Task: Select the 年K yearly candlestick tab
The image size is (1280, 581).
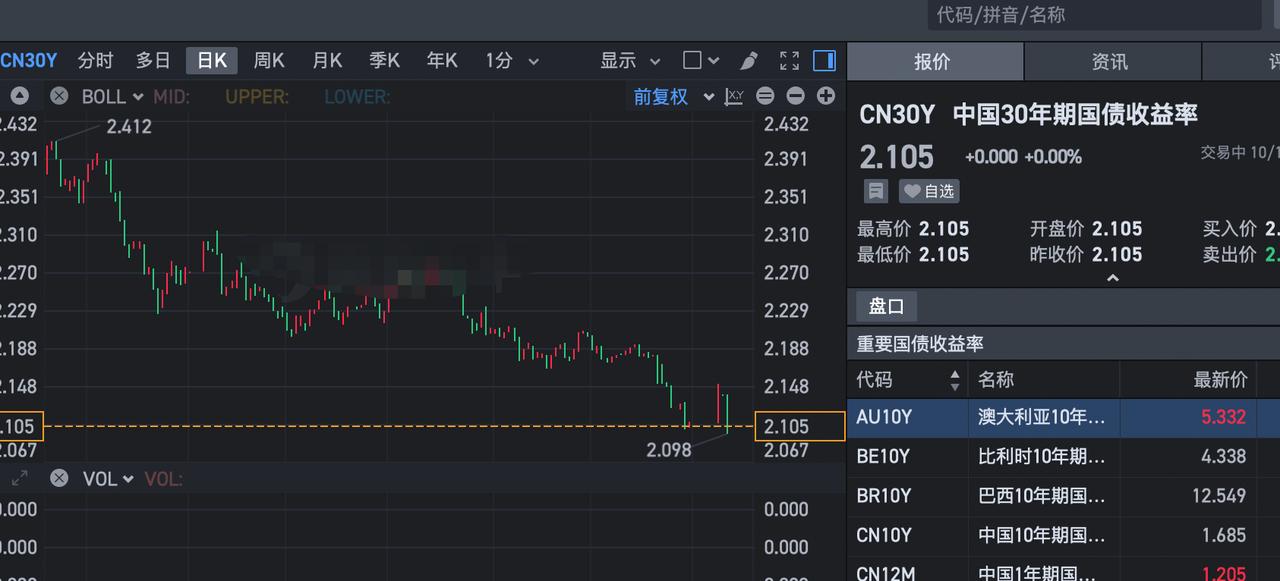Action: 442,61
